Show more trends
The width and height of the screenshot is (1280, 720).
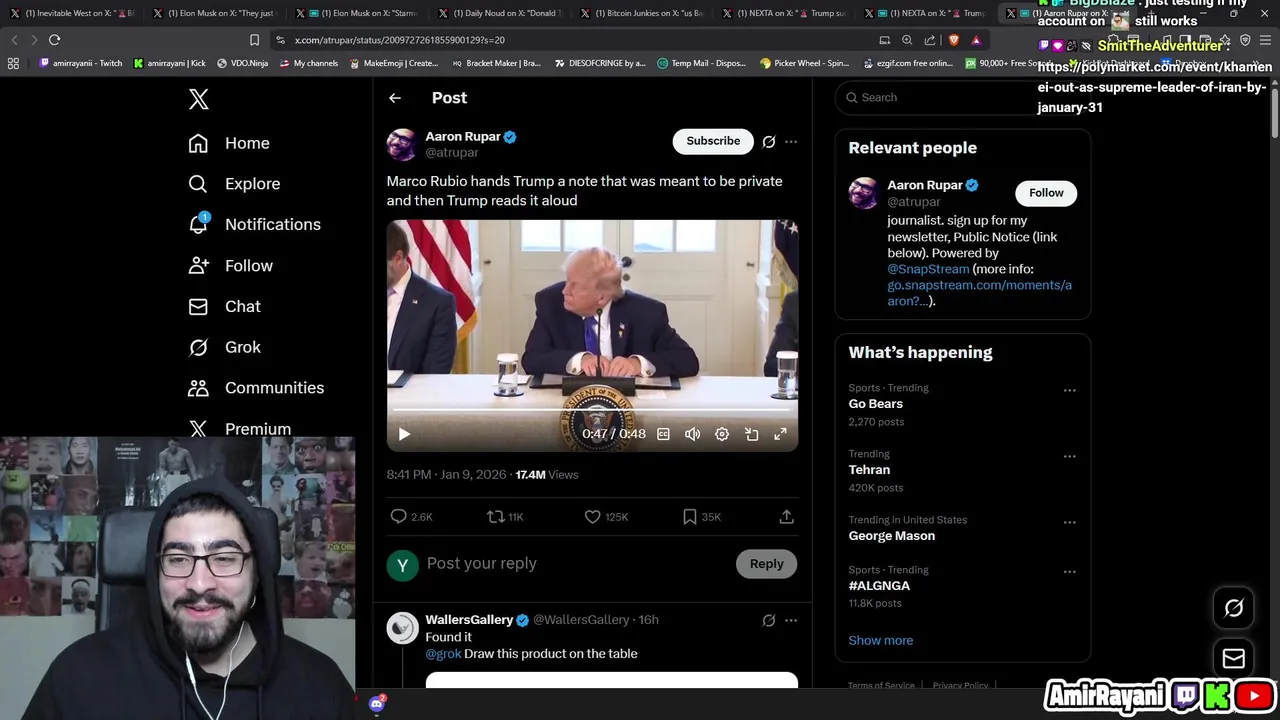(881, 641)
